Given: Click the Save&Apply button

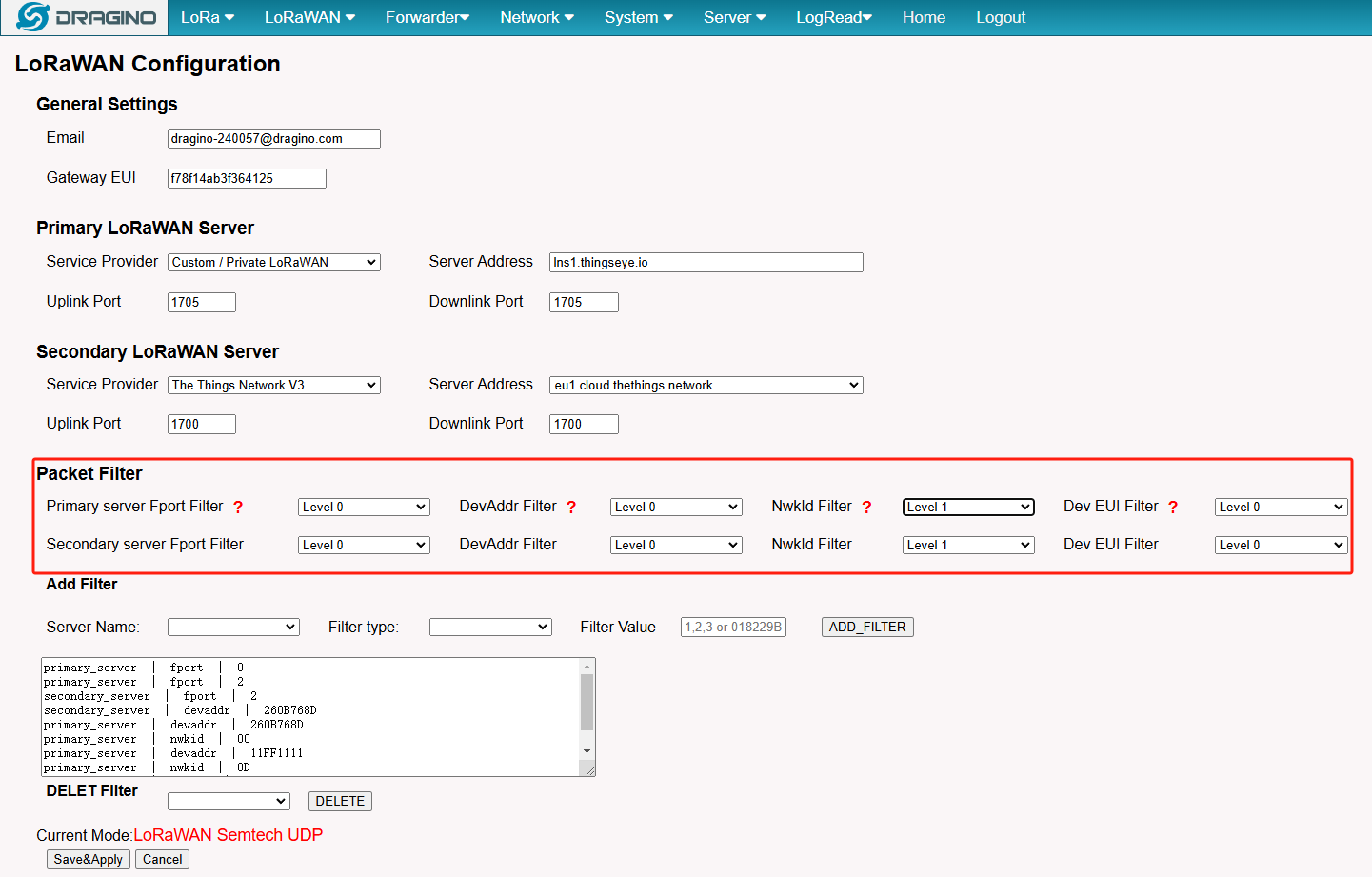Looking at the screenshot, I should tap(89, 859).
